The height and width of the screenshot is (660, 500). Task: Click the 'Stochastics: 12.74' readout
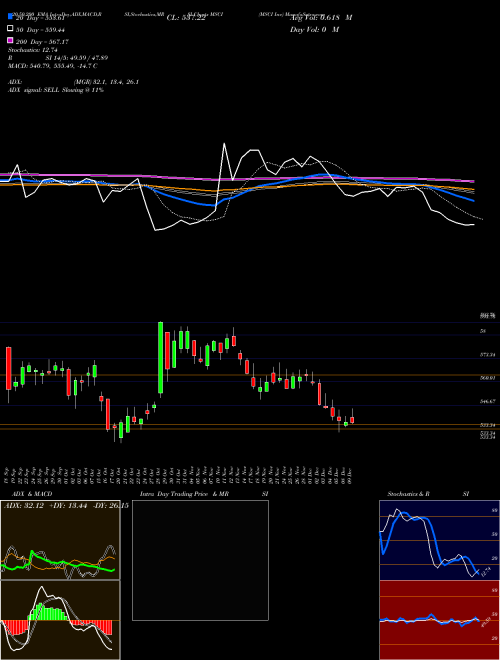[x=32, y=50]
